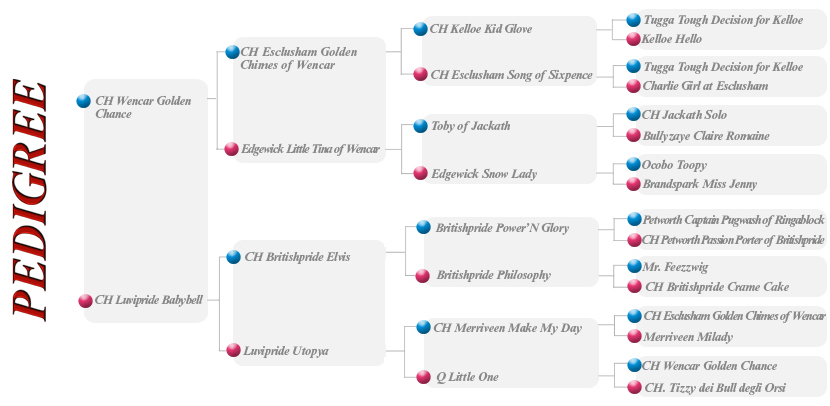Image resolution: width=830 pixels, height=406 pixels.
Task: Open Britishpride Power'N Glory entry
Action: [502, 228]
